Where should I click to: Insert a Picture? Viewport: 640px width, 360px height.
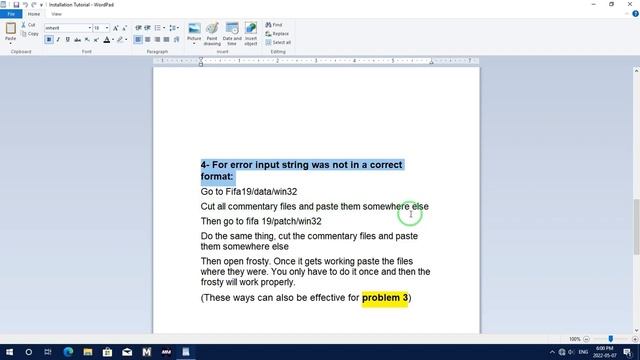click(x=194, y=31)
